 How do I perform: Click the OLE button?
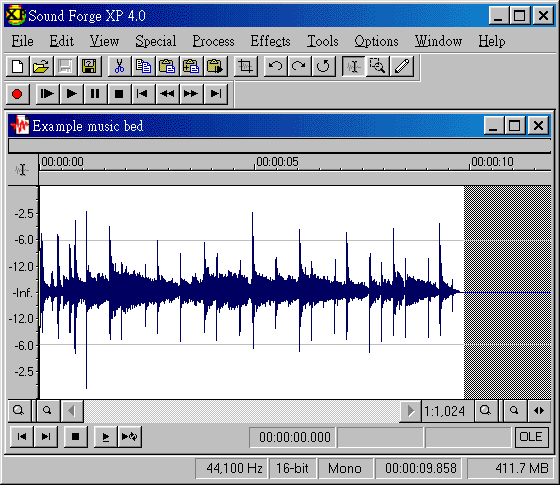click(531, 437)
